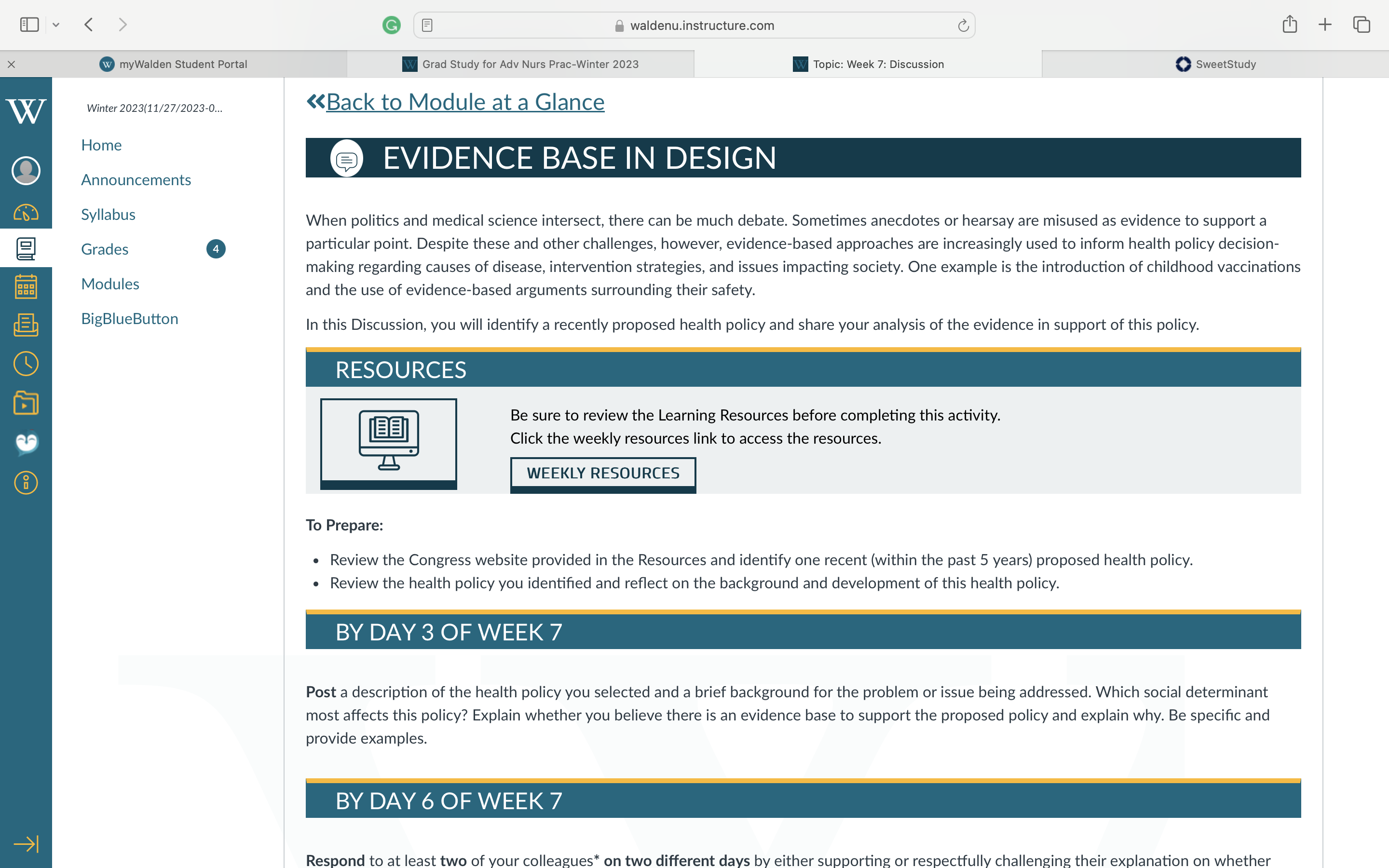Click the BY DAY 6 OF WEEK 7 heading
This screenshot has width=1389, height=868.
pyautogui.click(x=449, y=801)
